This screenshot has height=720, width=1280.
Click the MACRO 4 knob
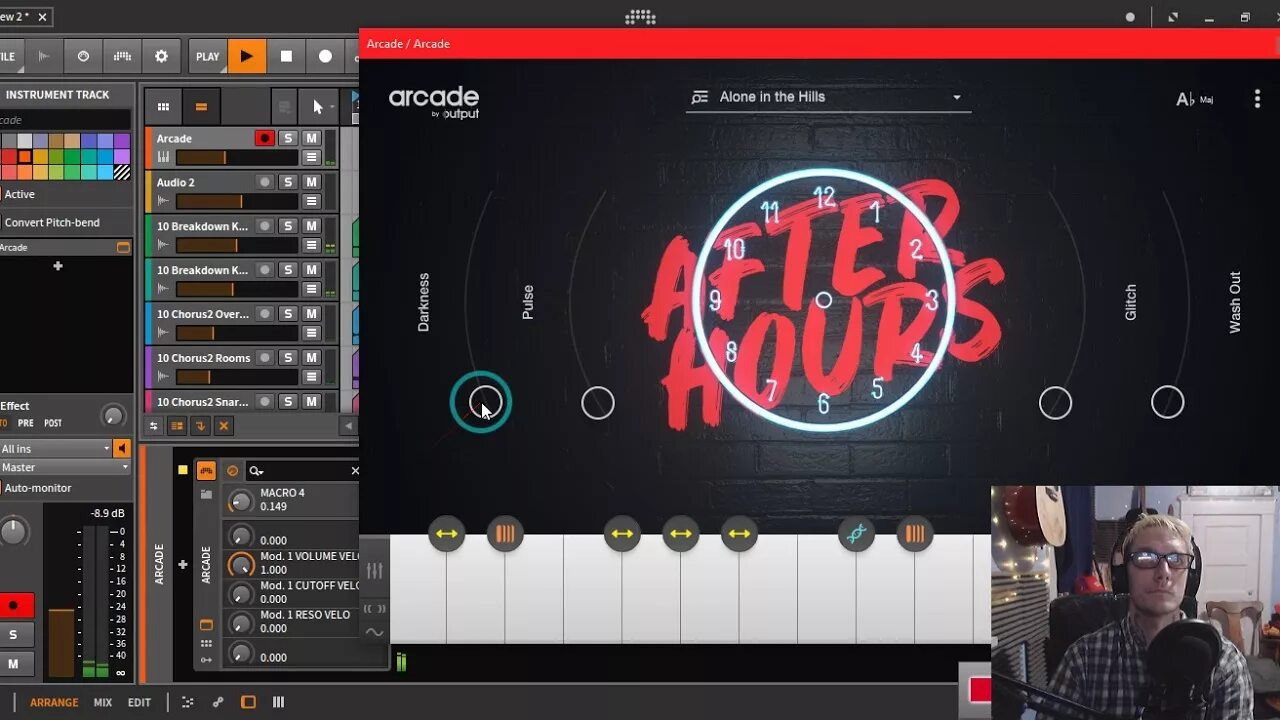click(241, 500)
